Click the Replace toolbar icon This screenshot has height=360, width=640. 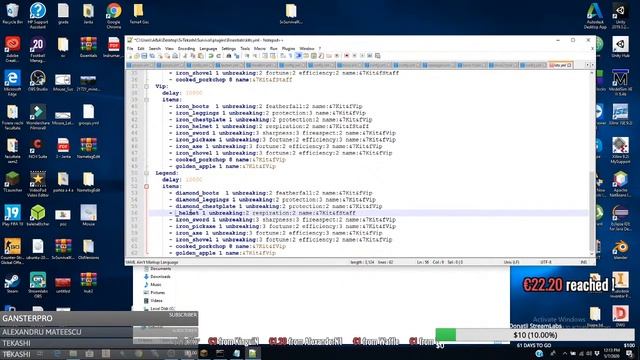point(237,56)
